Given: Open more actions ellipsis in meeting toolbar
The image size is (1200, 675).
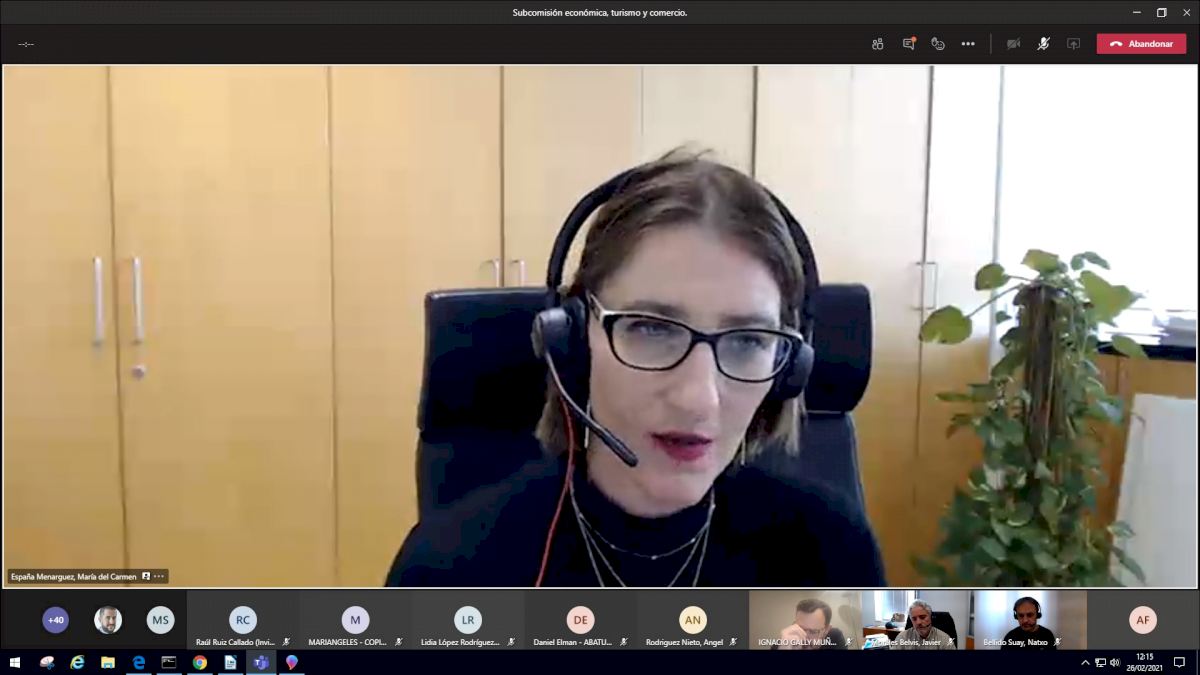Looking at the screenshot, I should pos(968,44).
